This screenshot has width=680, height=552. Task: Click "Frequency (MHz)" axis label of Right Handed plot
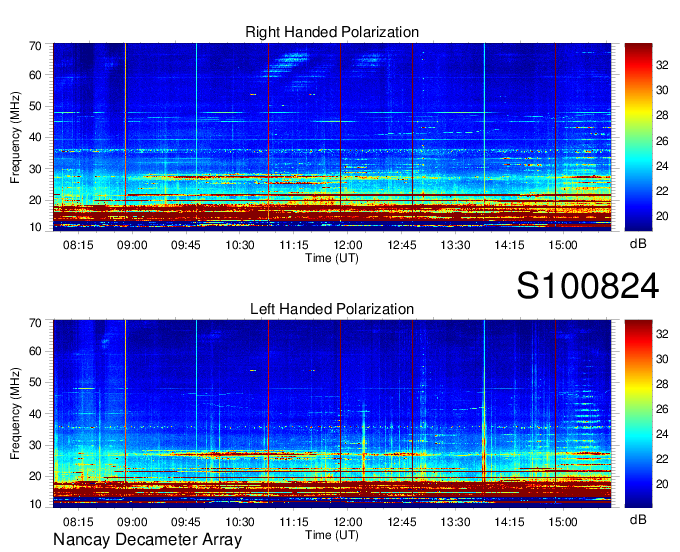tap(15, 137)
